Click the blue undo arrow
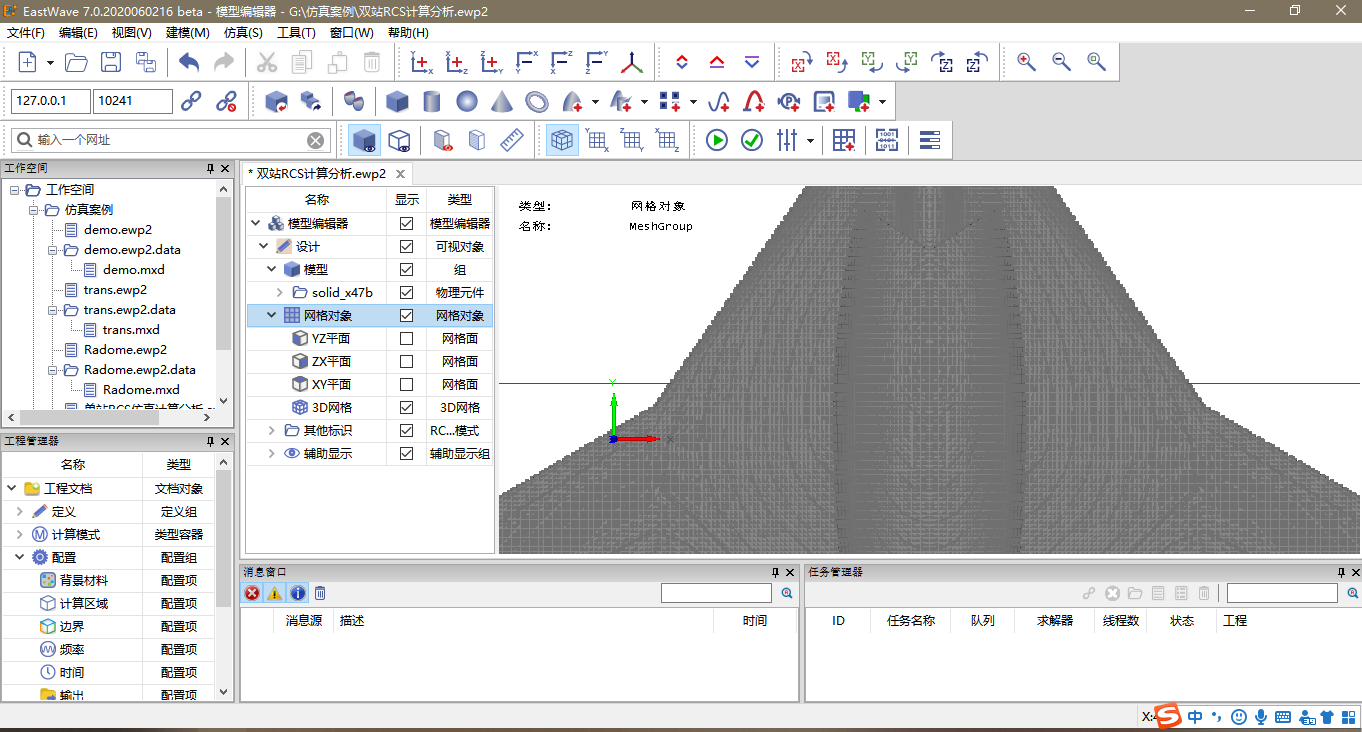Viewport: 1362px width, 732px height. pyautogui.click(x=189, y=62)
